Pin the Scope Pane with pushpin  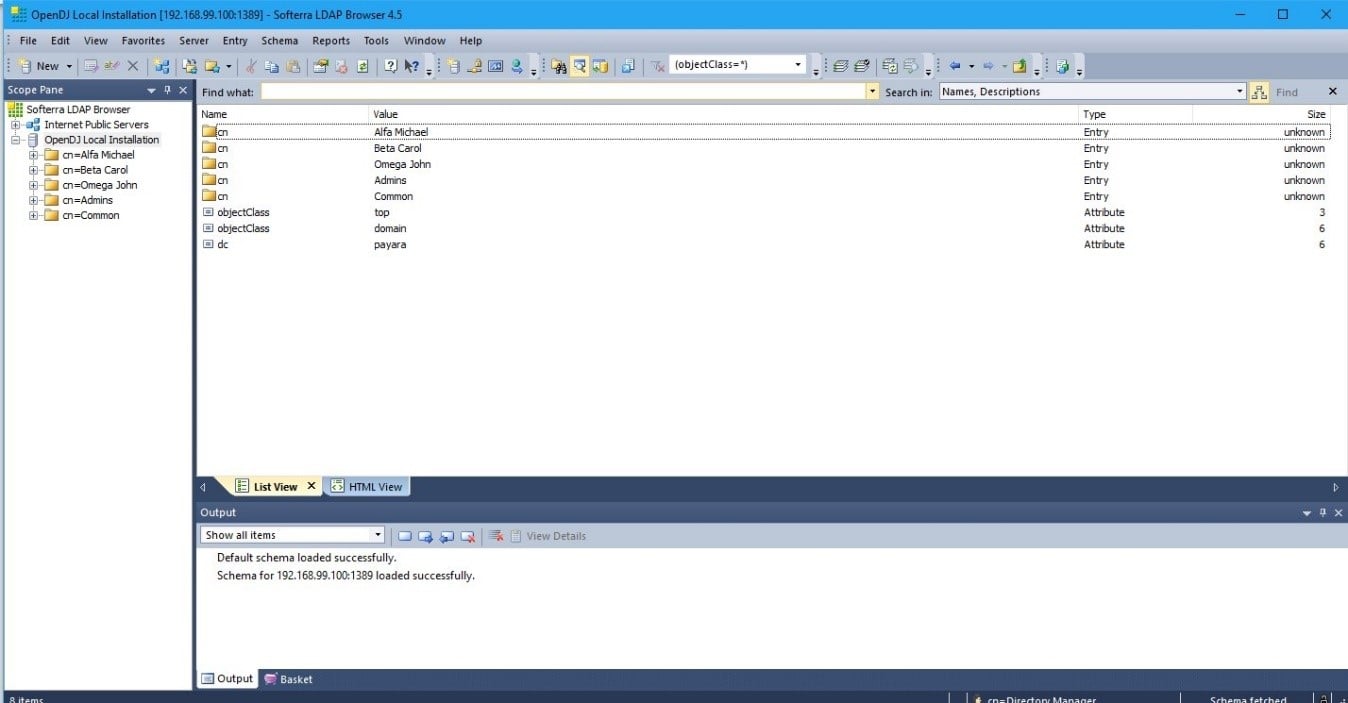point(167,90)
